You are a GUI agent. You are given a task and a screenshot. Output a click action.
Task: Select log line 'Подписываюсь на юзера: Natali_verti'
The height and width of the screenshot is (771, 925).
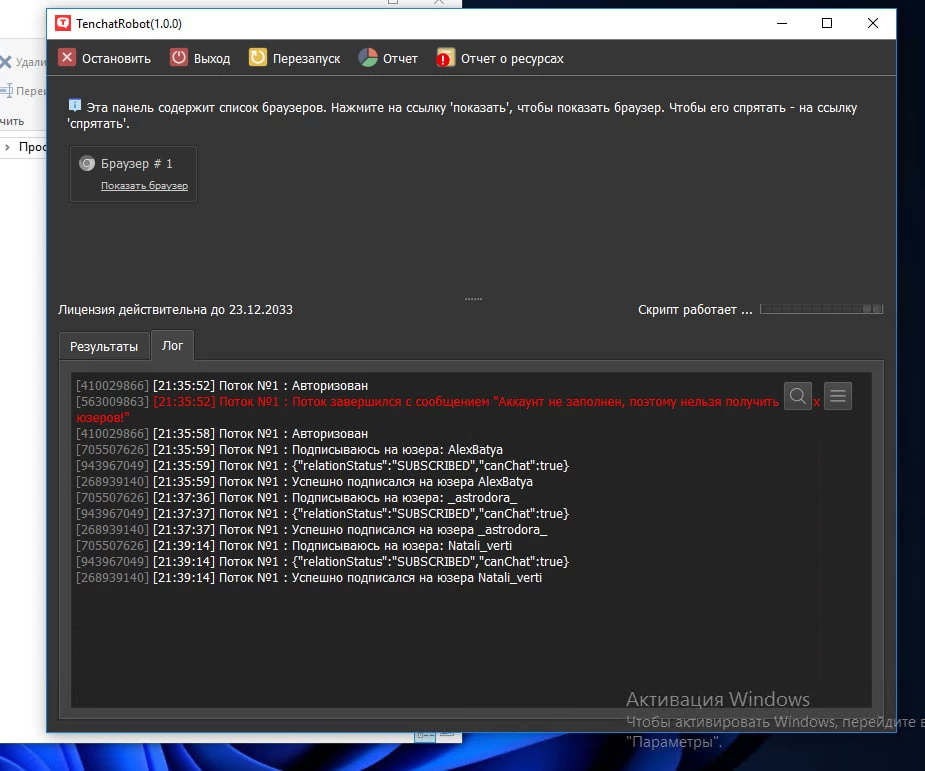(x=294, y=546)
